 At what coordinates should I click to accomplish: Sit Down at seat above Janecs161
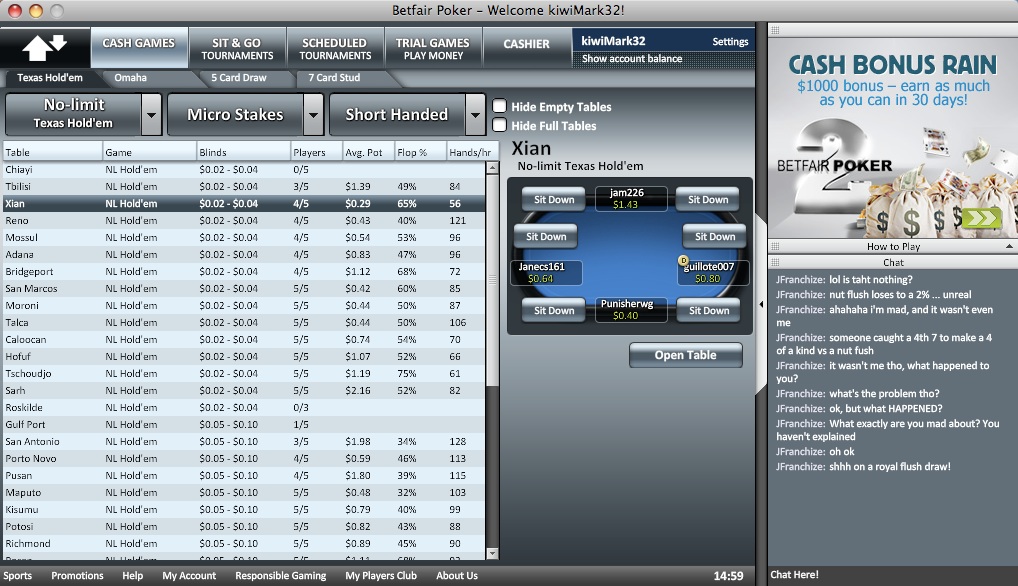pyautogui.click(x=546, y=236)
